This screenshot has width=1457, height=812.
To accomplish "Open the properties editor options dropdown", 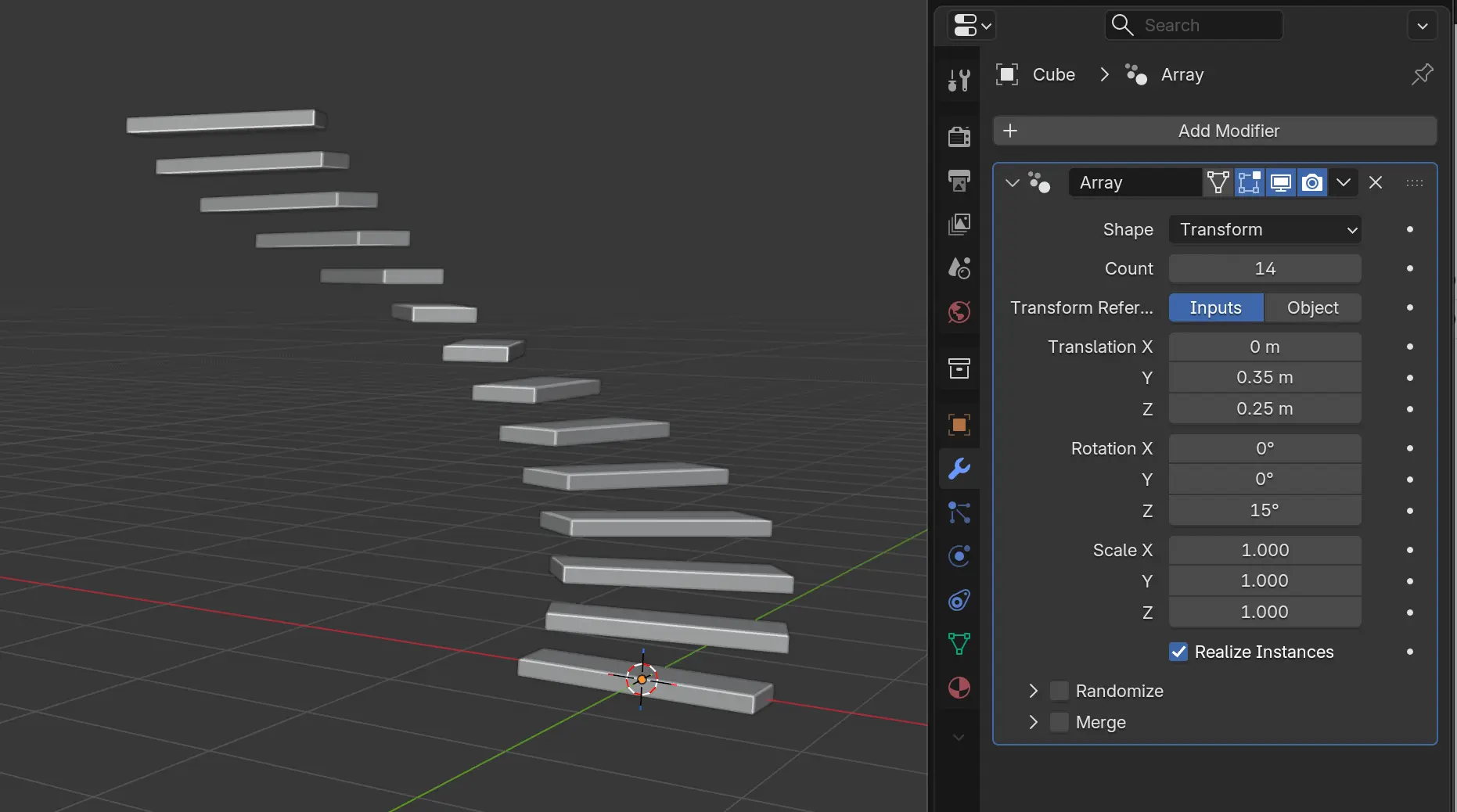I will (x=1423, y=25).
